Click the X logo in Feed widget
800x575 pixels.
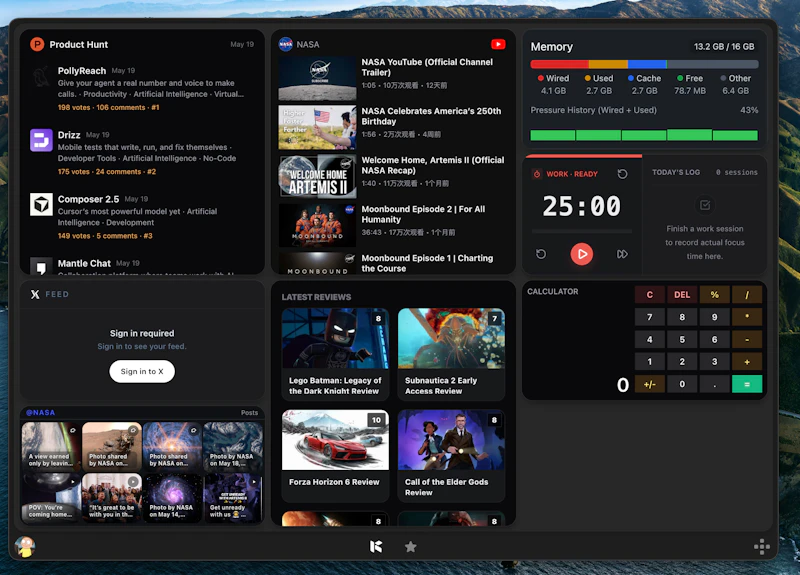35,294
